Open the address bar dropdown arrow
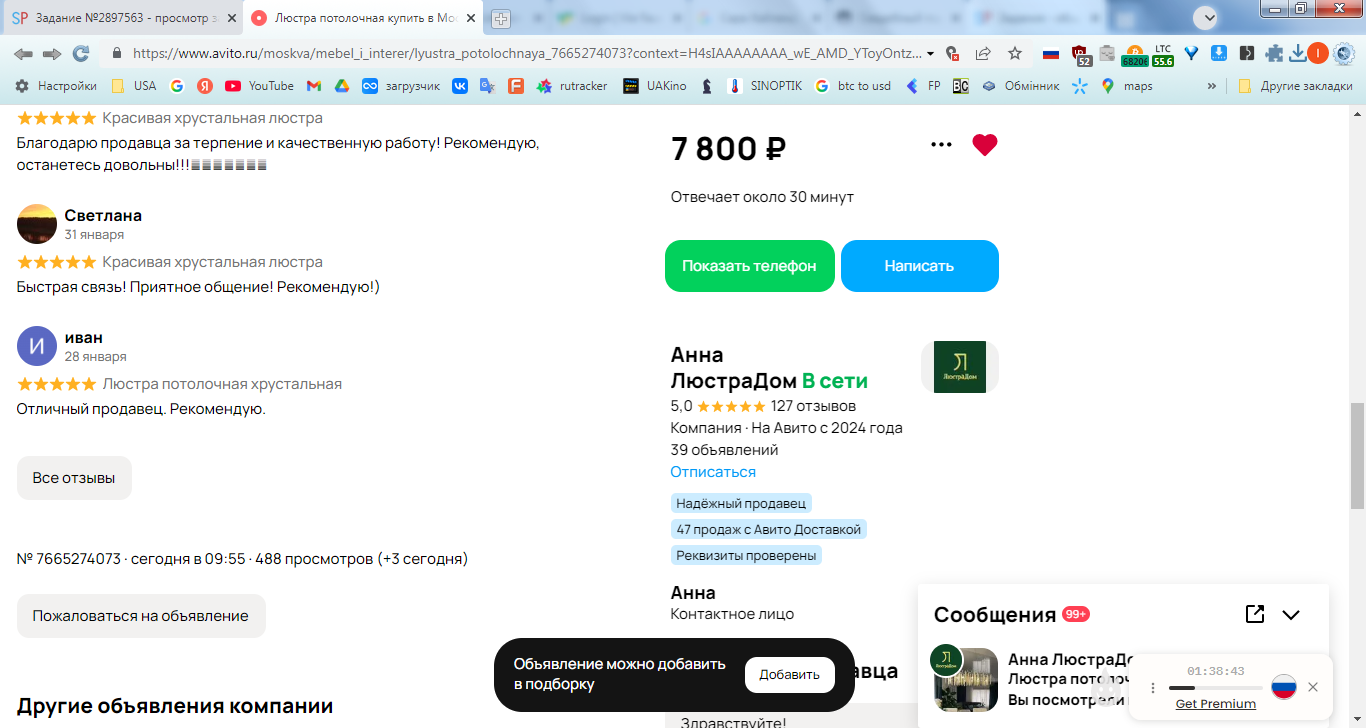 [931, 54]
